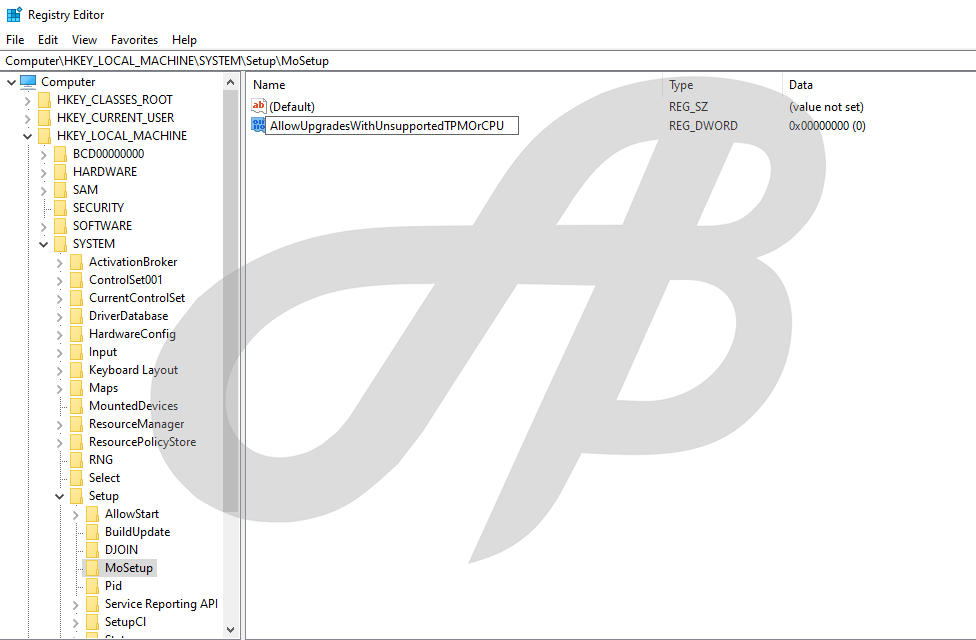Viewport: 976px width, 640px height.
Task: Click the REG_DWORD type cell
Action: tap(703, 126)
